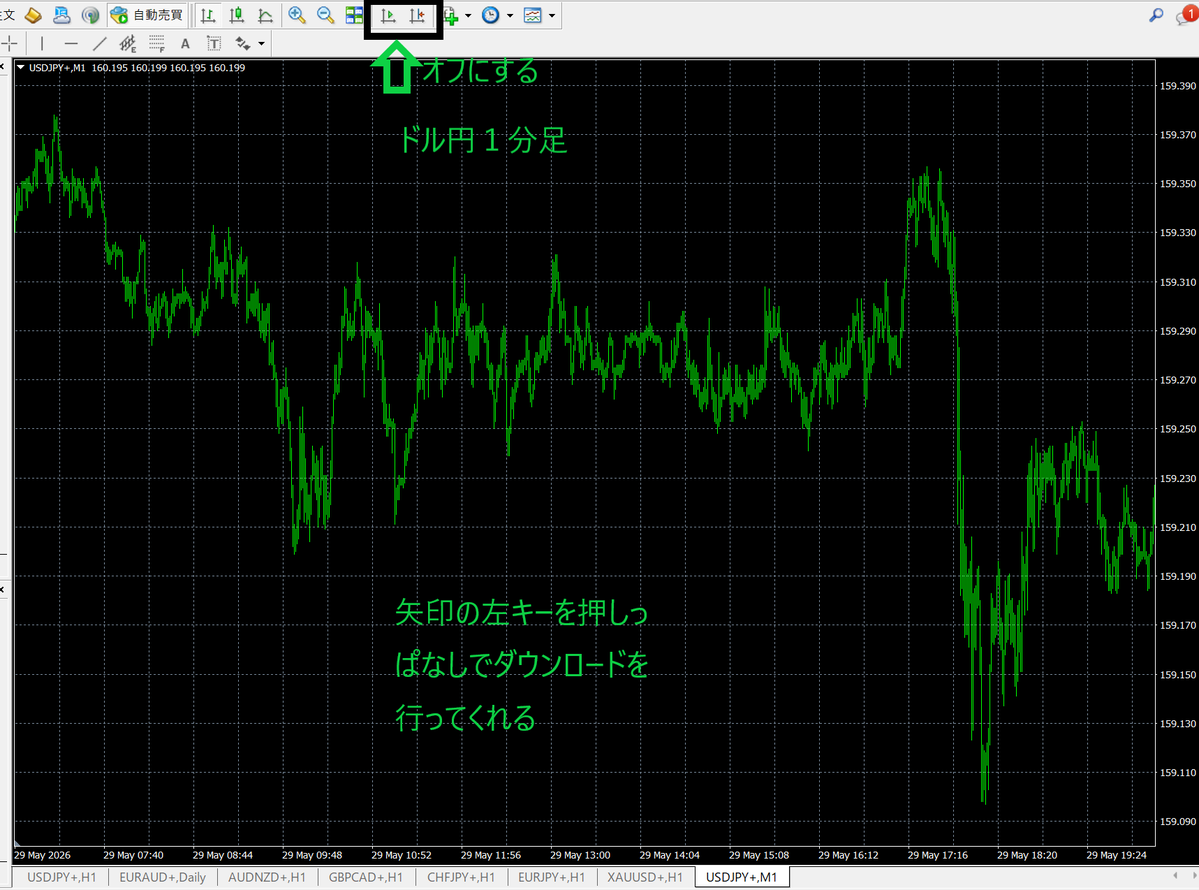Click the 29 May 19:24 time label
Image resolution: width=1199 pixels, height=890 pixels.
coord(1116,855)
